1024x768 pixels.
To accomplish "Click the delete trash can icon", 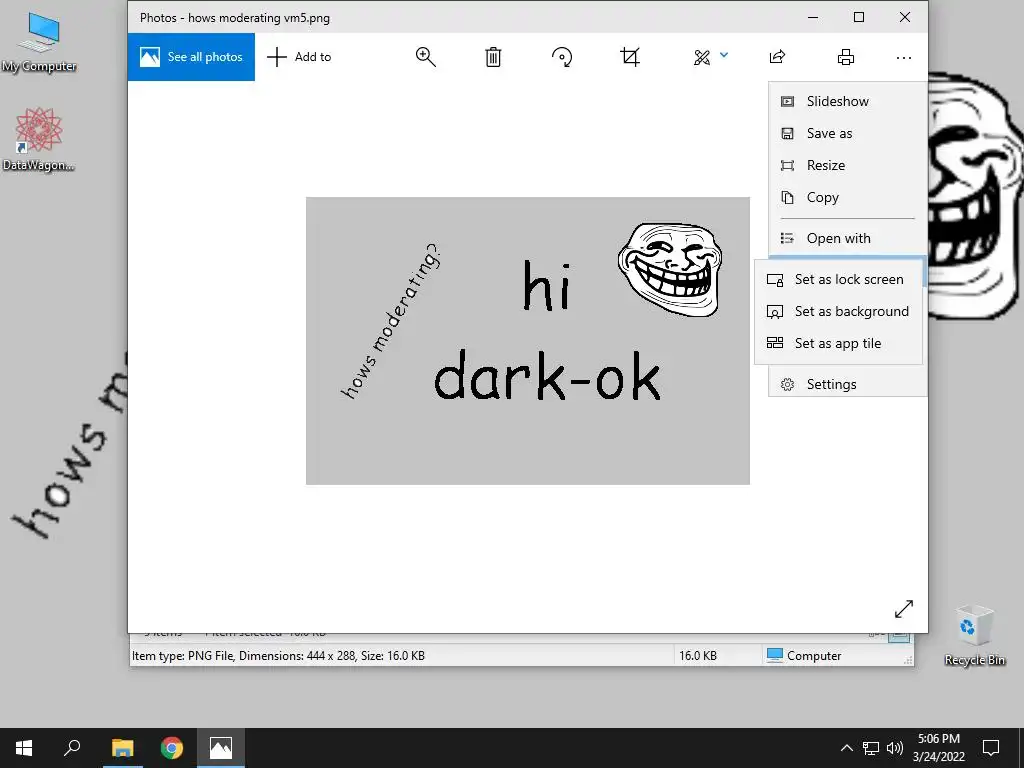I will [493, 57].
